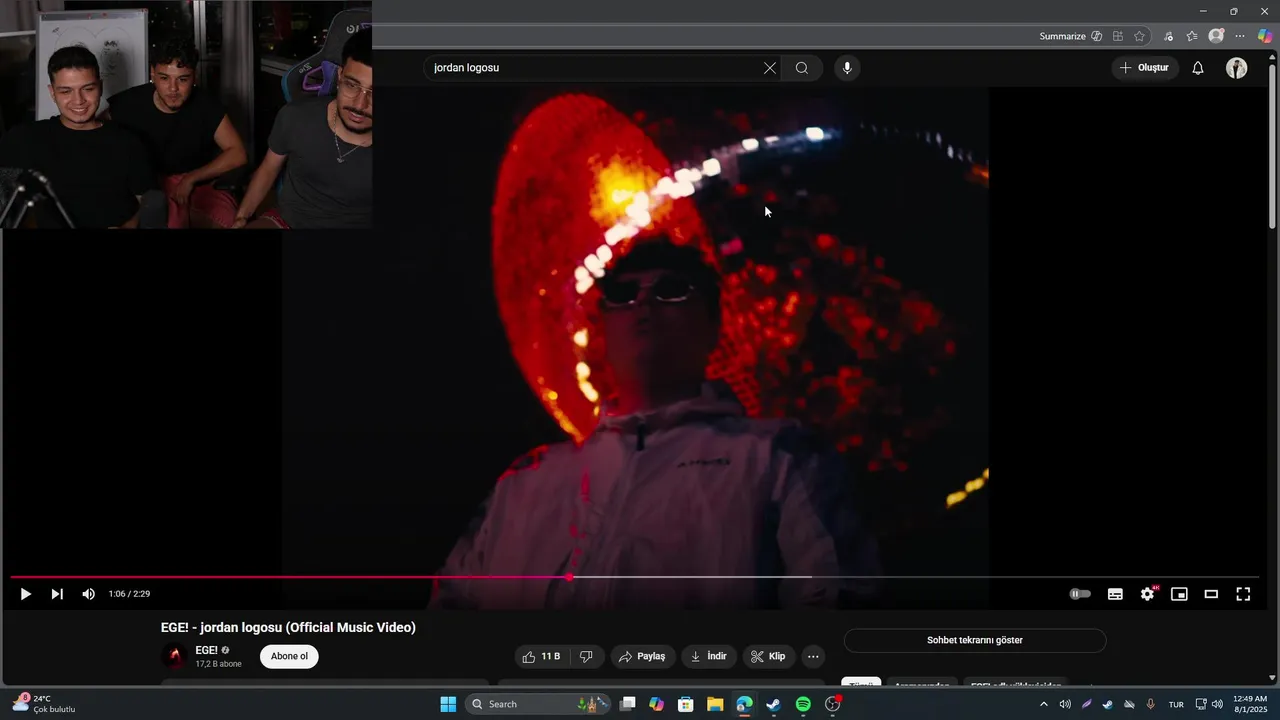Mute the video volume speaker icon
Image resolution: width=1280 pixels, height=720 pixels.
point(88,594)
